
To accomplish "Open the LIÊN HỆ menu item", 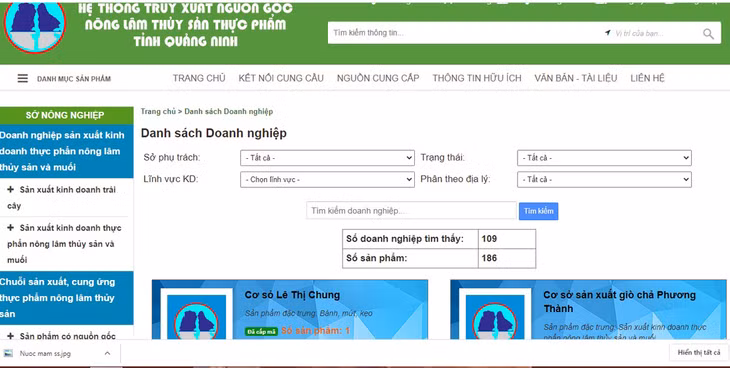I will (x=648, y=78).
